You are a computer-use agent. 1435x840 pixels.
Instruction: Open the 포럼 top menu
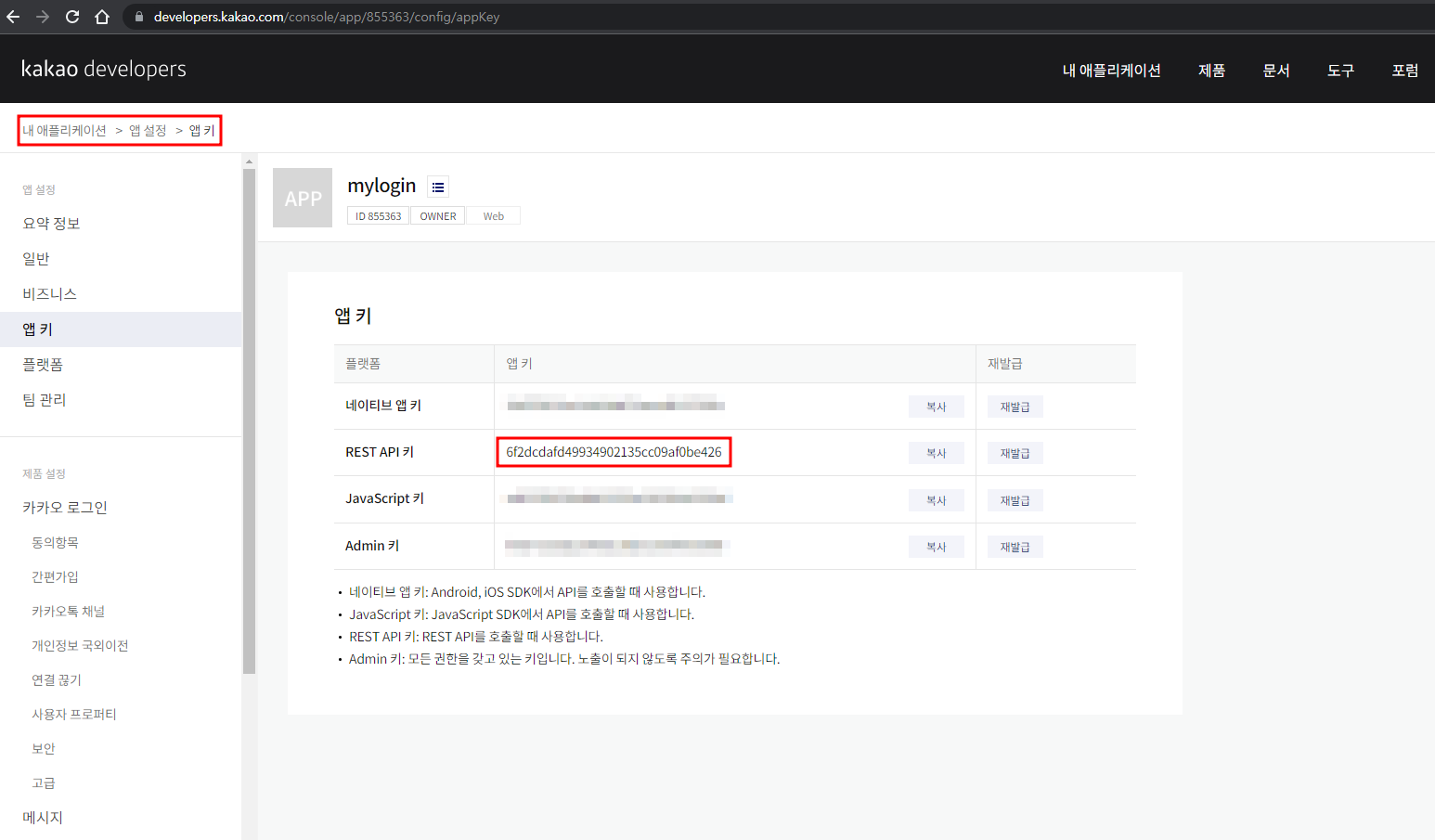click(x=1404, y=71)
